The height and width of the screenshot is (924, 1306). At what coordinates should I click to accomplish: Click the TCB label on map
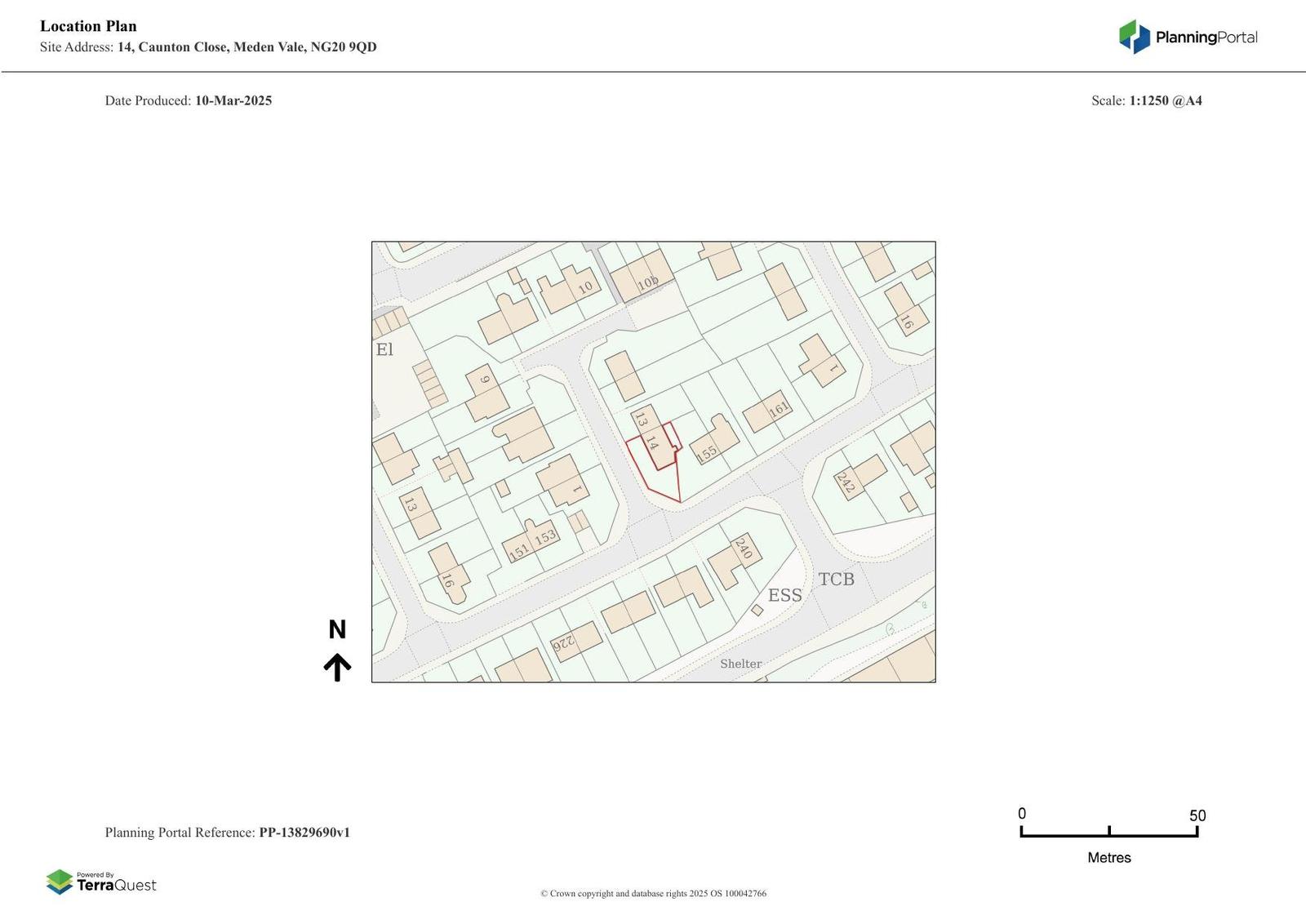coord(837,579)
